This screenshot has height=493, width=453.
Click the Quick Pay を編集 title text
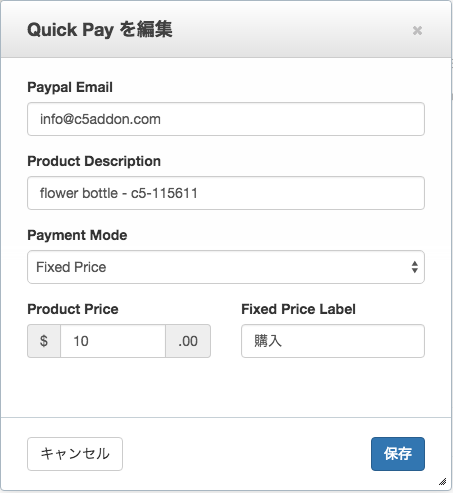coord(100,30)
